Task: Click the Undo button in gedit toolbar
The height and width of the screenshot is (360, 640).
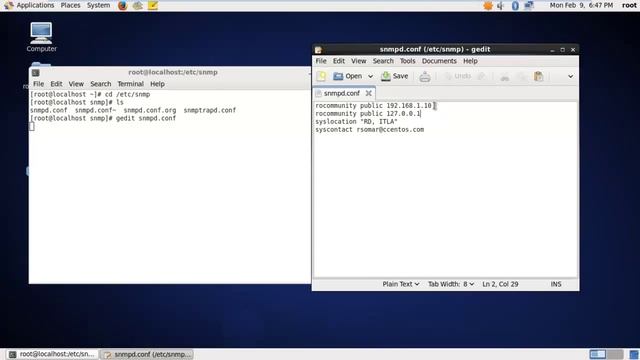Action: (457, 76)
